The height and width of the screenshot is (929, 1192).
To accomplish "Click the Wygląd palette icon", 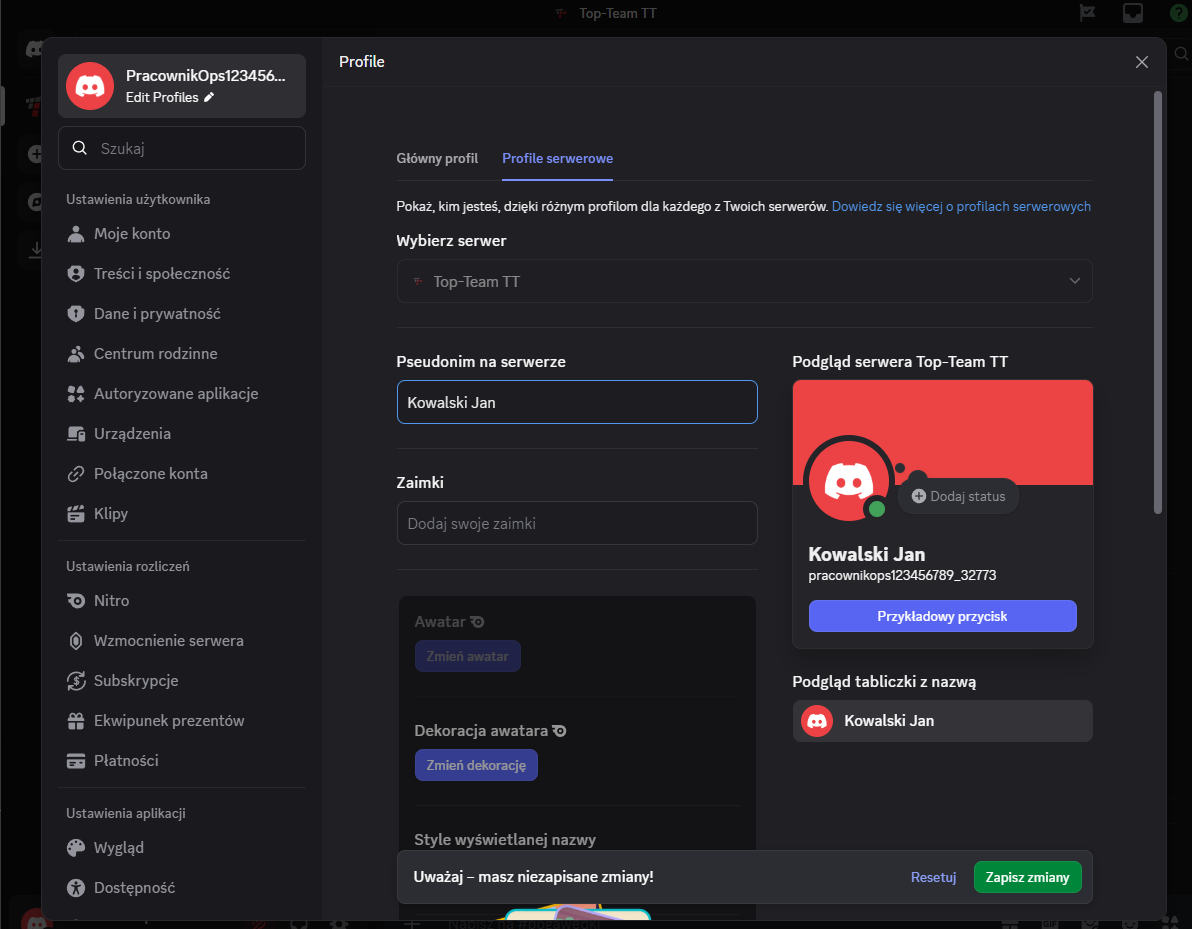I will coord(76,848).
